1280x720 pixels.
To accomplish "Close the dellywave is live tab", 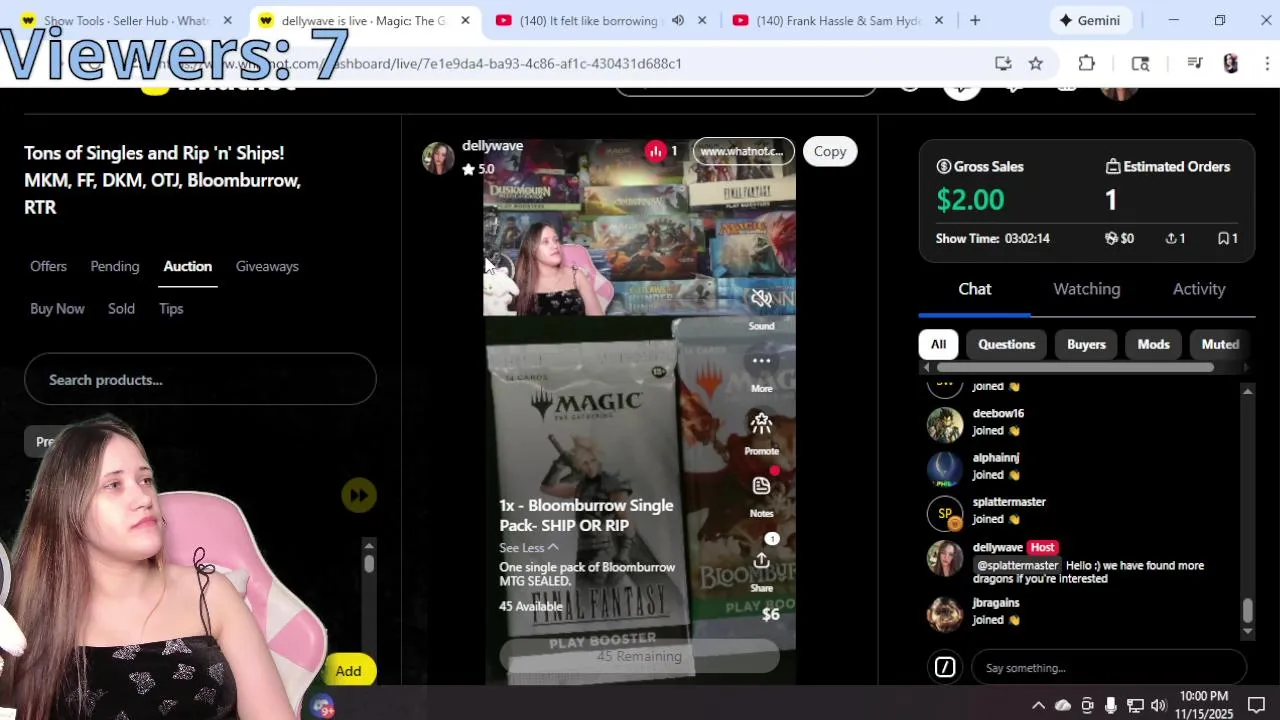I will [x=465, y=20].
